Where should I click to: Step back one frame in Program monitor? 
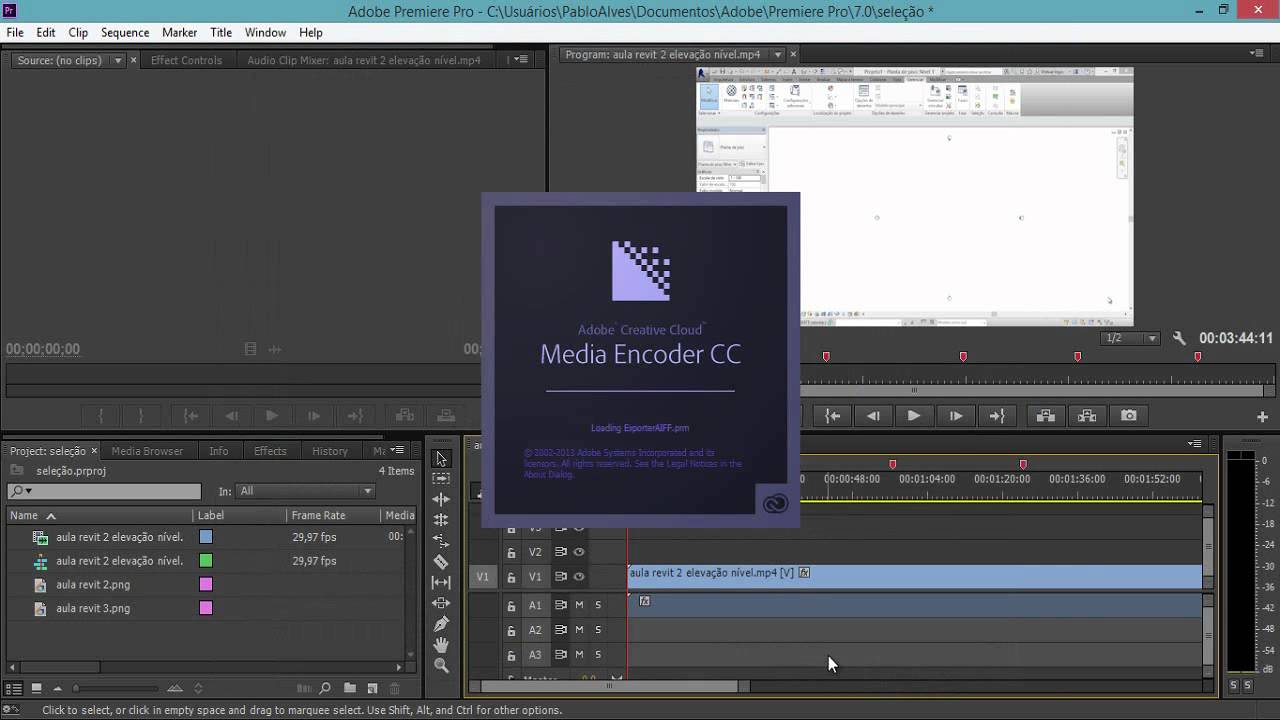[x=873, y=416]
